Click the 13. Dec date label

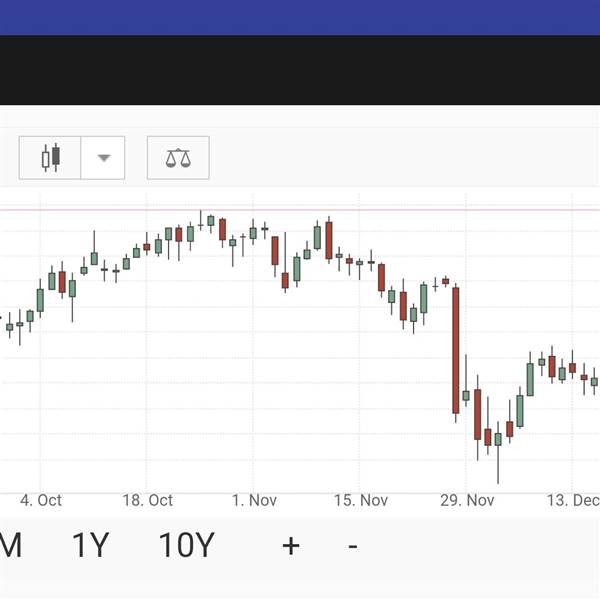pos(573,500)
